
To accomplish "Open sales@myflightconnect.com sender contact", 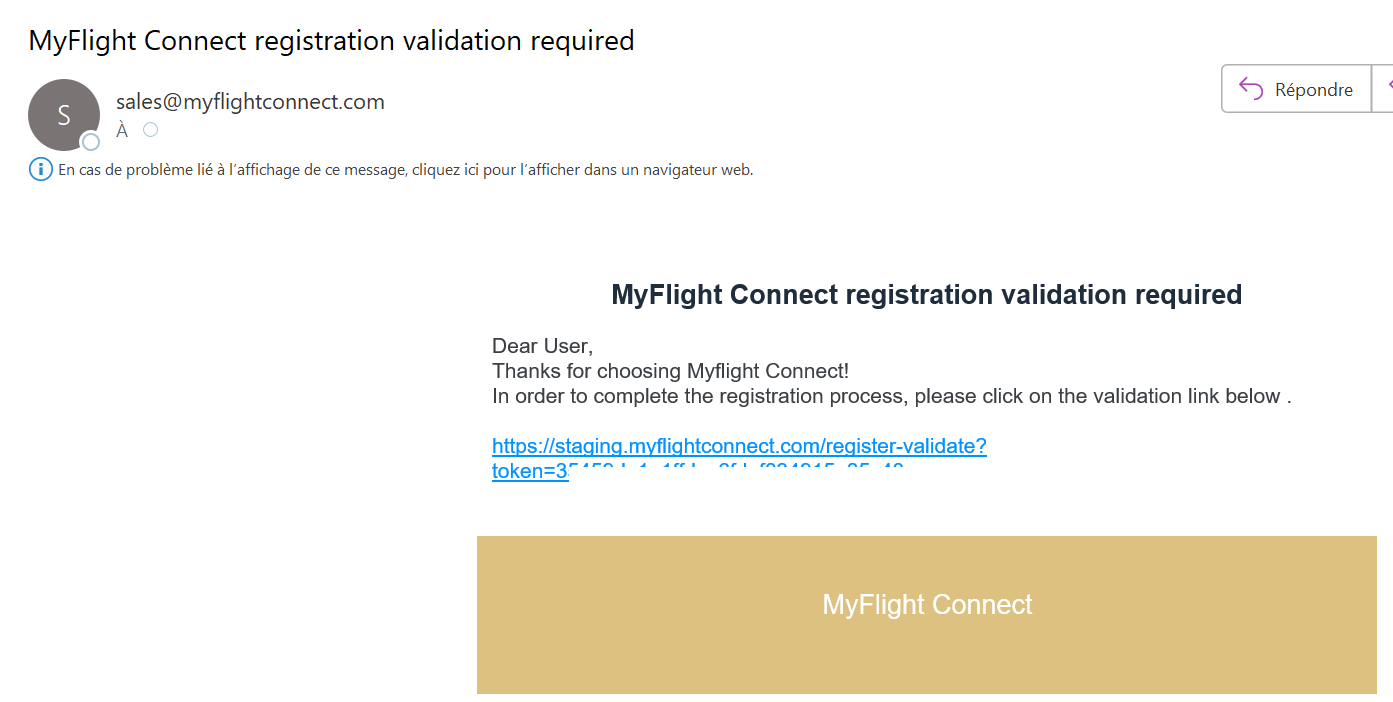I will [250, 101].
